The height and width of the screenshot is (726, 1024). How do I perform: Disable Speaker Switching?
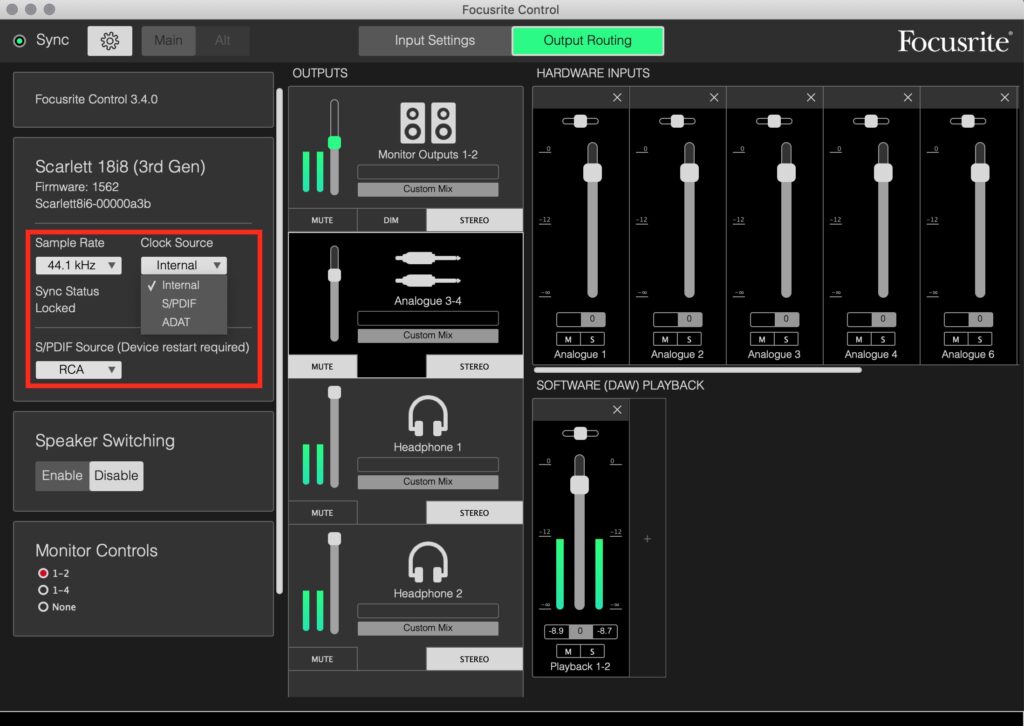(116, 475)
